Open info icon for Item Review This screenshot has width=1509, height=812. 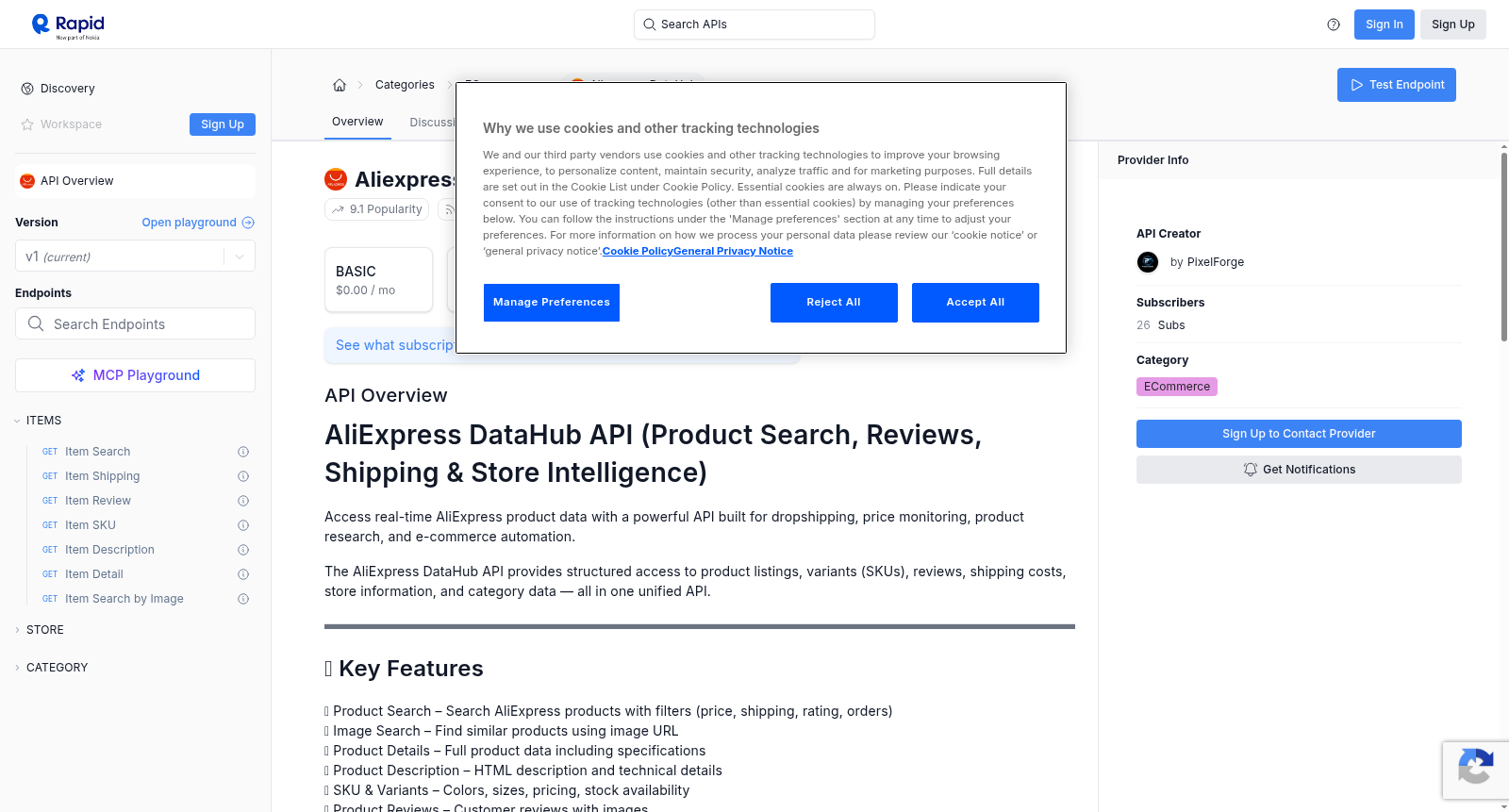pos(243,501)
